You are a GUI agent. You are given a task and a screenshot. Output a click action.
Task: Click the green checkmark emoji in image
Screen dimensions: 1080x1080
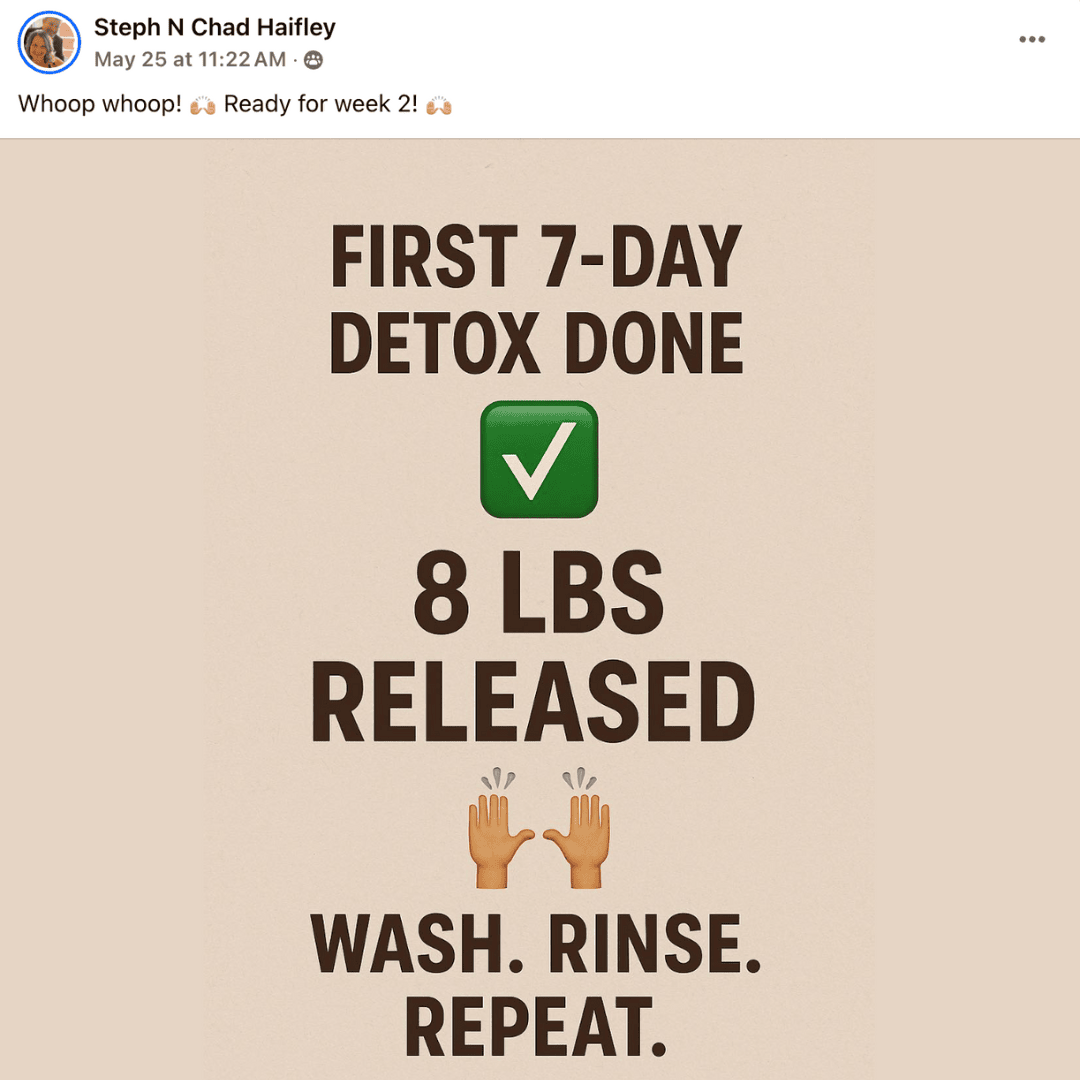click(x=539, y=459)
